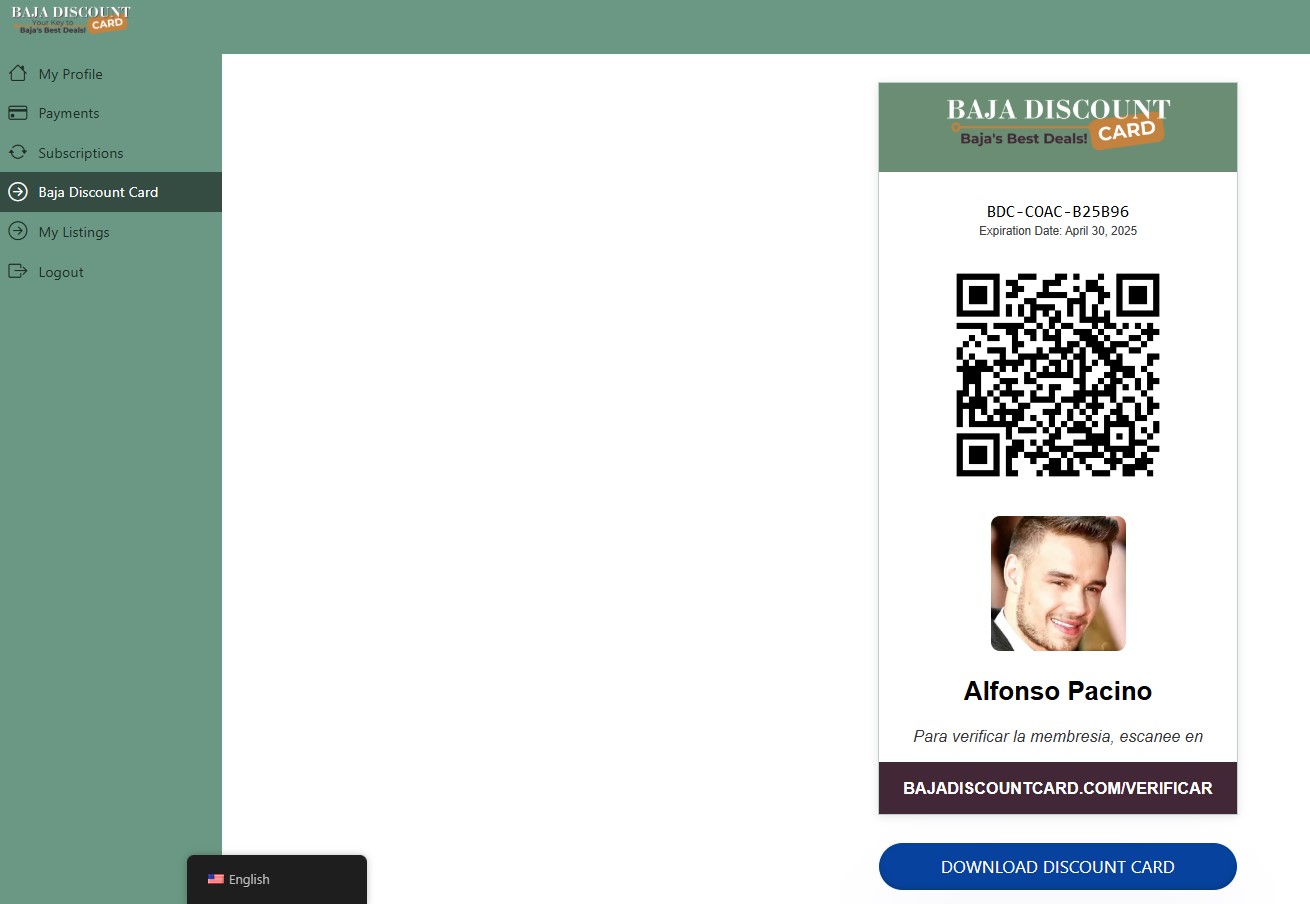Click the arrow circle icon beside Baja Discount Card

coord(17,192)
